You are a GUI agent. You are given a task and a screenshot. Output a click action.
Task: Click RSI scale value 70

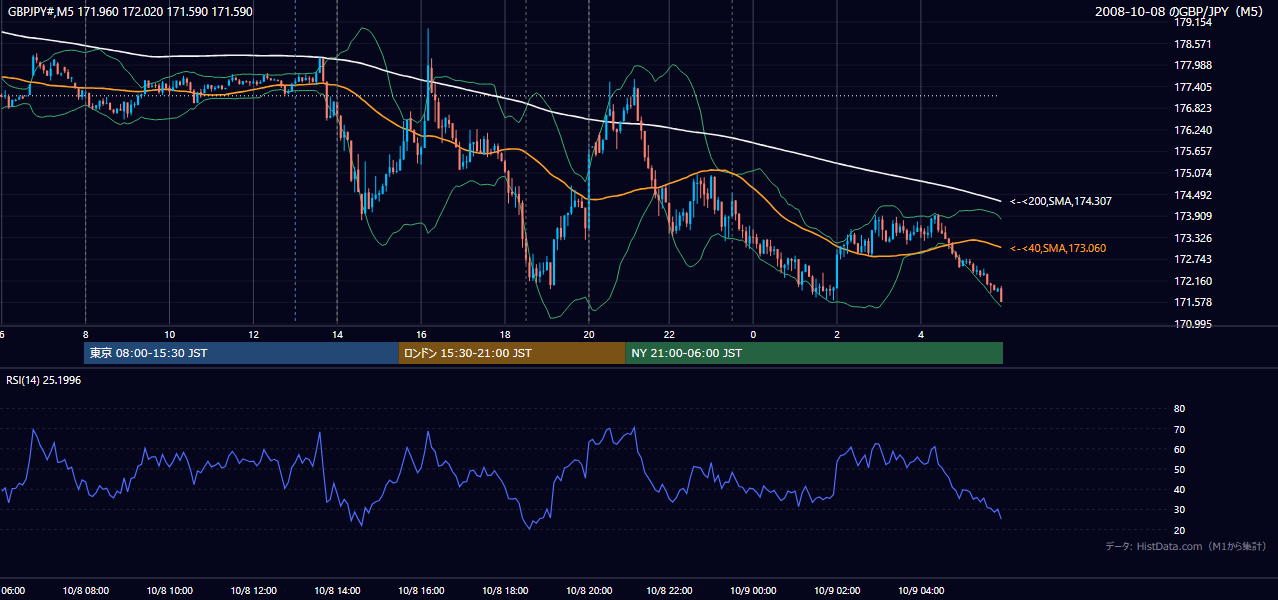(1179, 429)
